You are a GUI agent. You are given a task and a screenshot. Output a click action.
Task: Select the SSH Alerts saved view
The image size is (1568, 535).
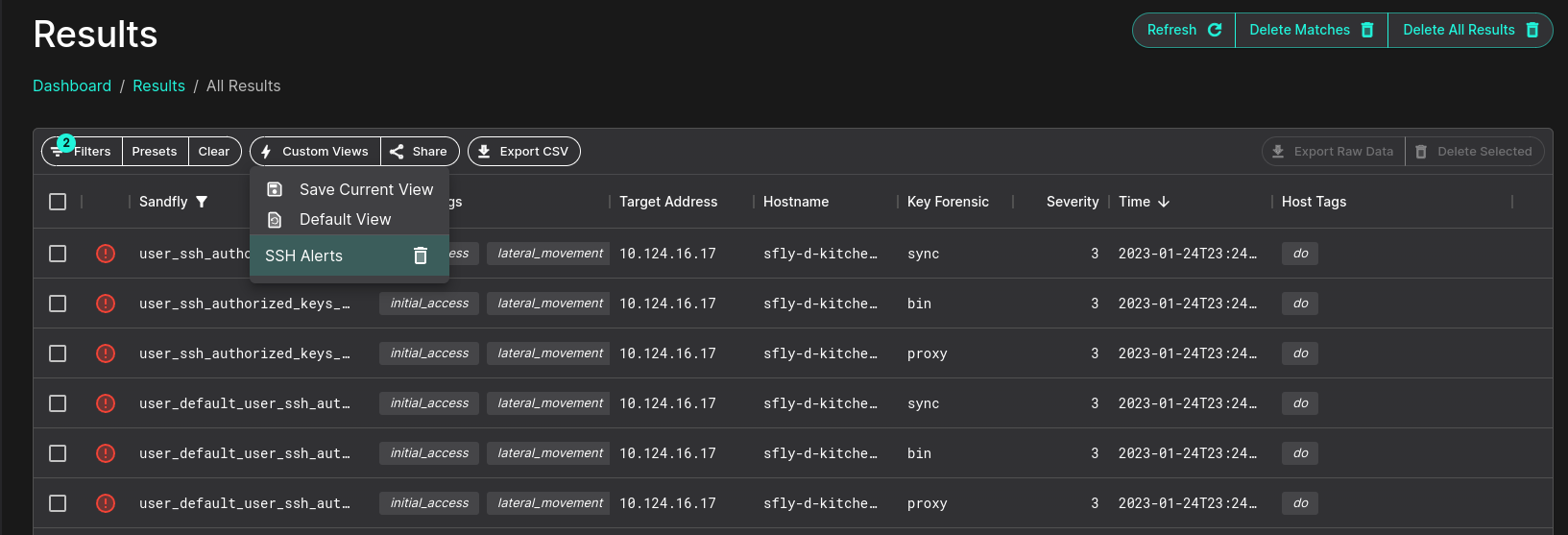[x=350, y=255]
